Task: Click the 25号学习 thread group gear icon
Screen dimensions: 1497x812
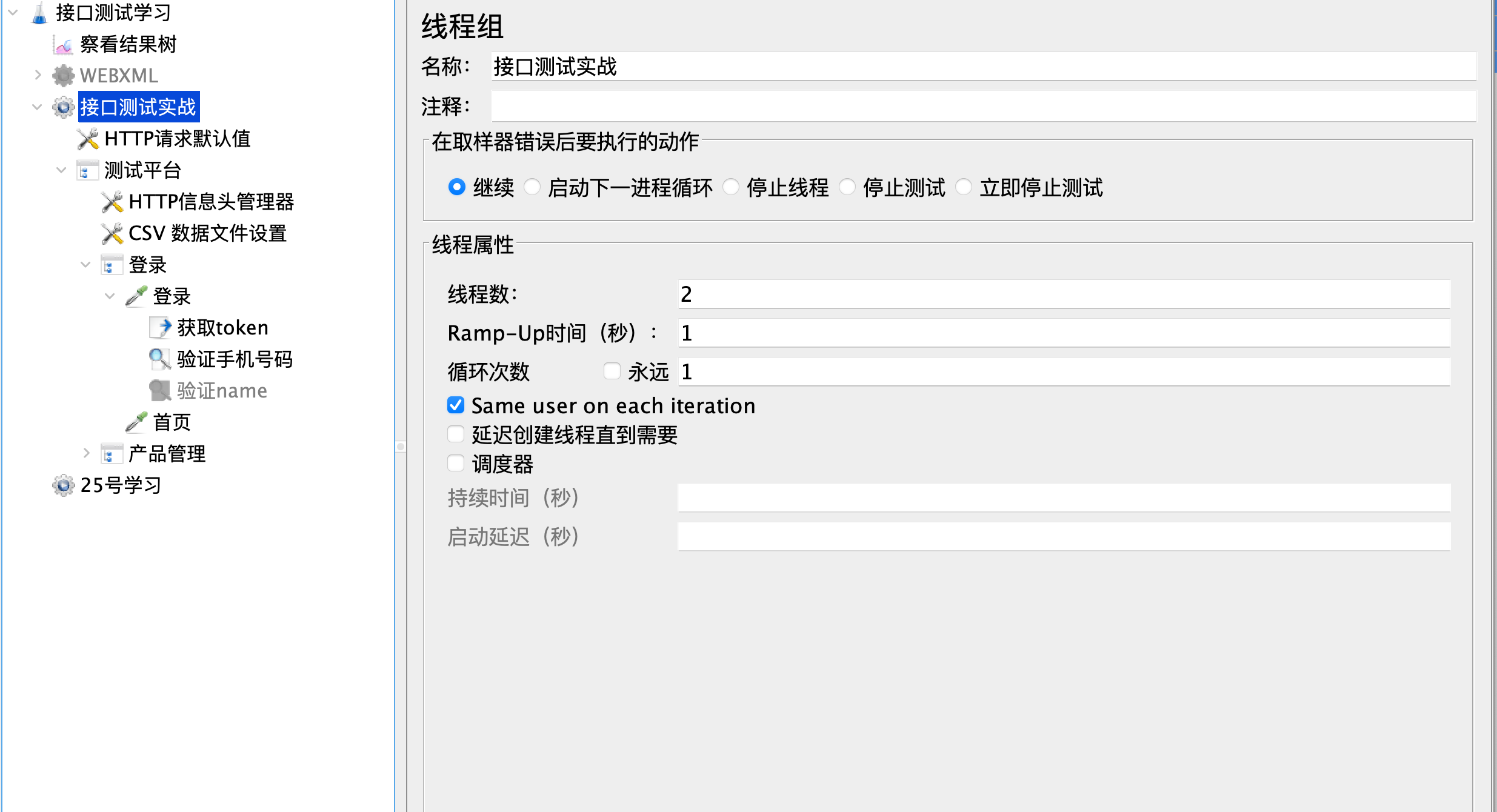Action: (x=63, y=485)
